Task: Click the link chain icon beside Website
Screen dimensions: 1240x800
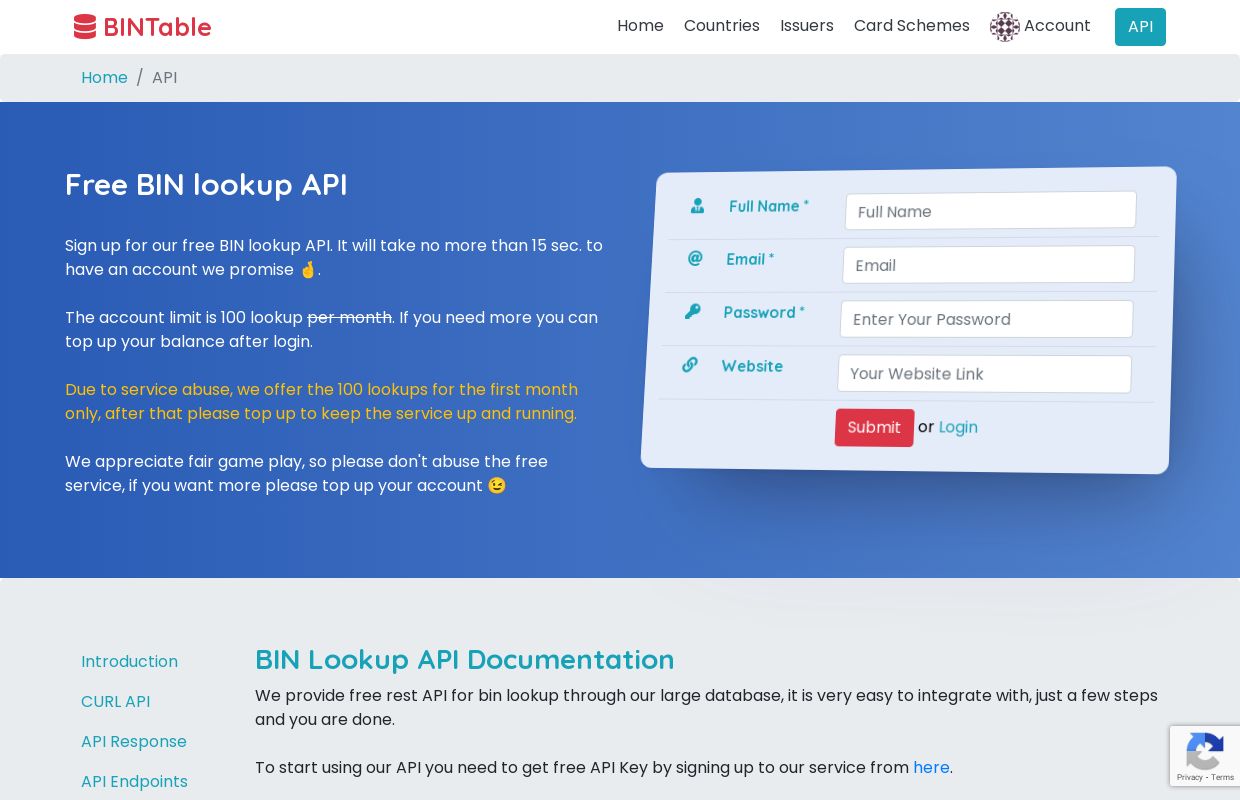Action: tap(690, 365)
